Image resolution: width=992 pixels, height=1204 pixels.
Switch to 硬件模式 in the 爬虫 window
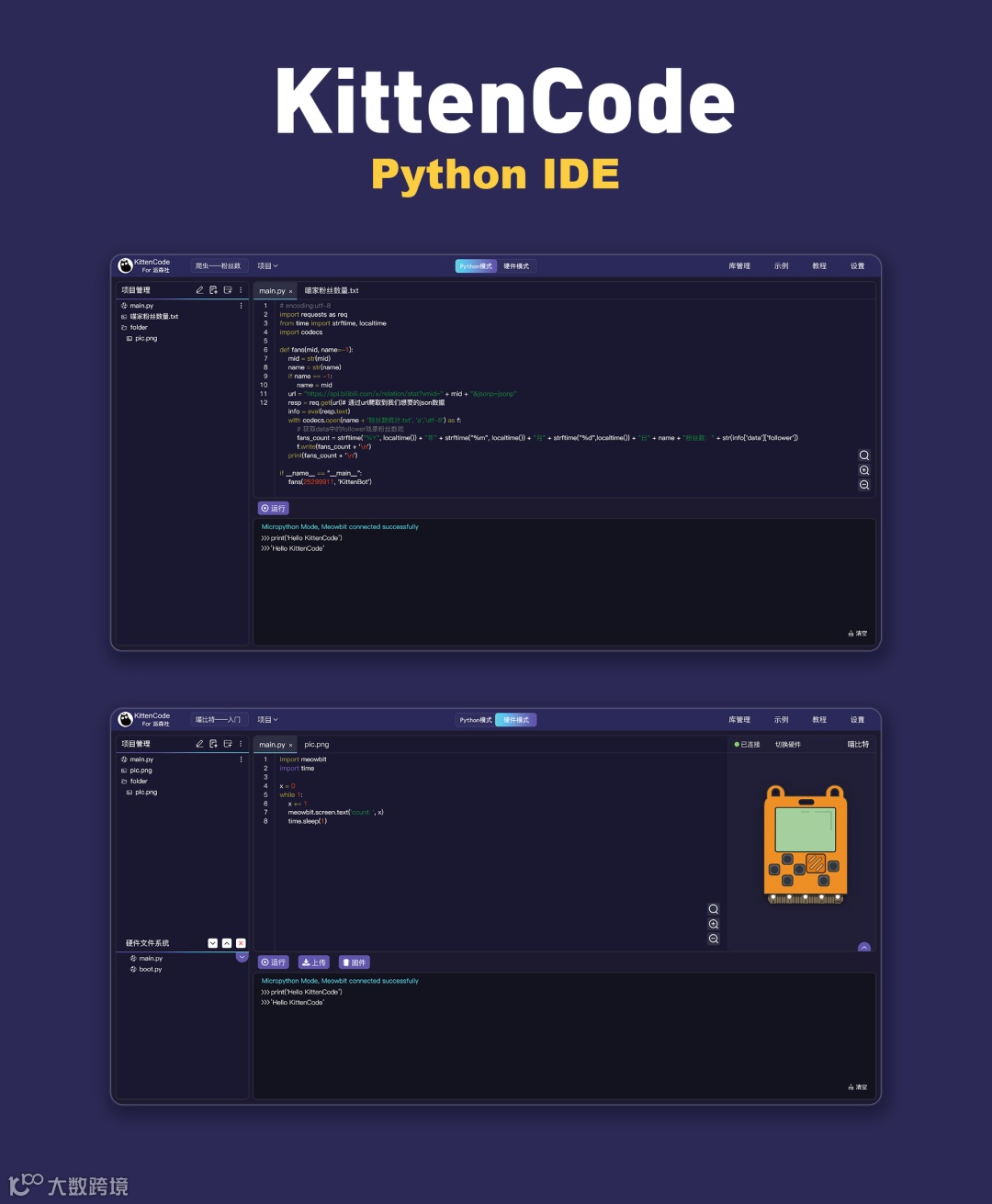coord(516,266)
